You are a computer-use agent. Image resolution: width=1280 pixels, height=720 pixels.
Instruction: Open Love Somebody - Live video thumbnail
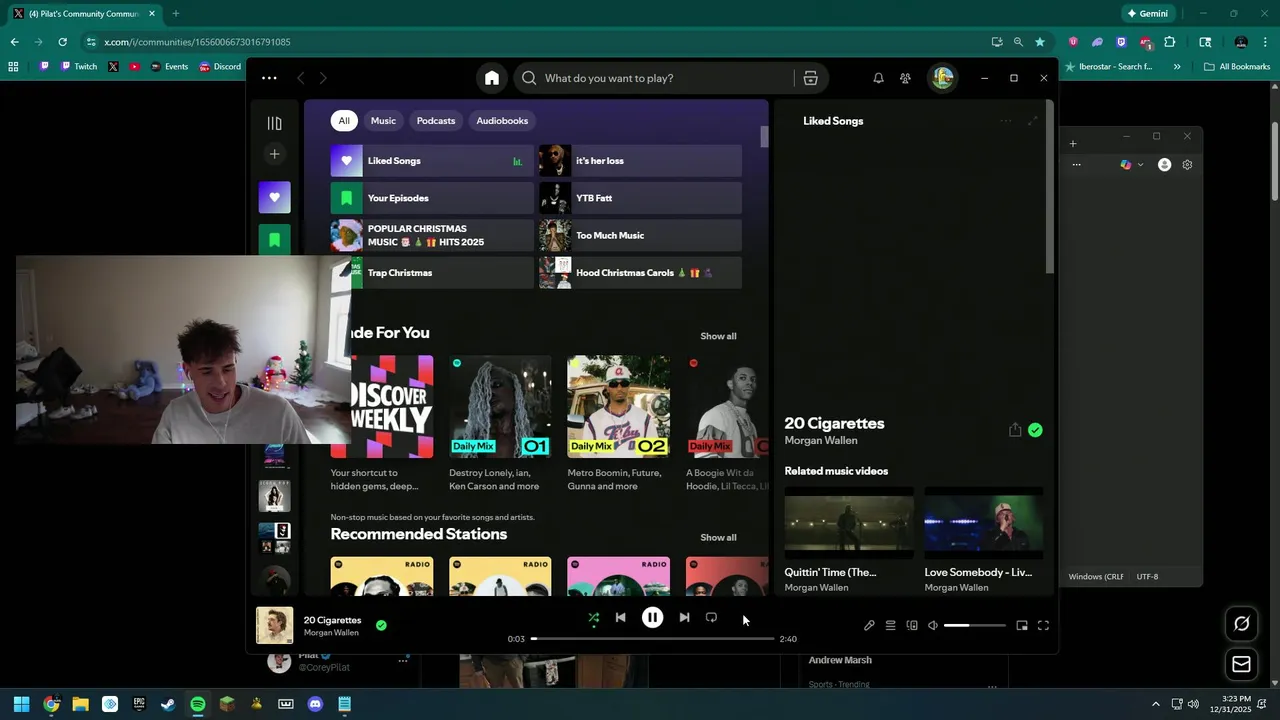point(984,522)
